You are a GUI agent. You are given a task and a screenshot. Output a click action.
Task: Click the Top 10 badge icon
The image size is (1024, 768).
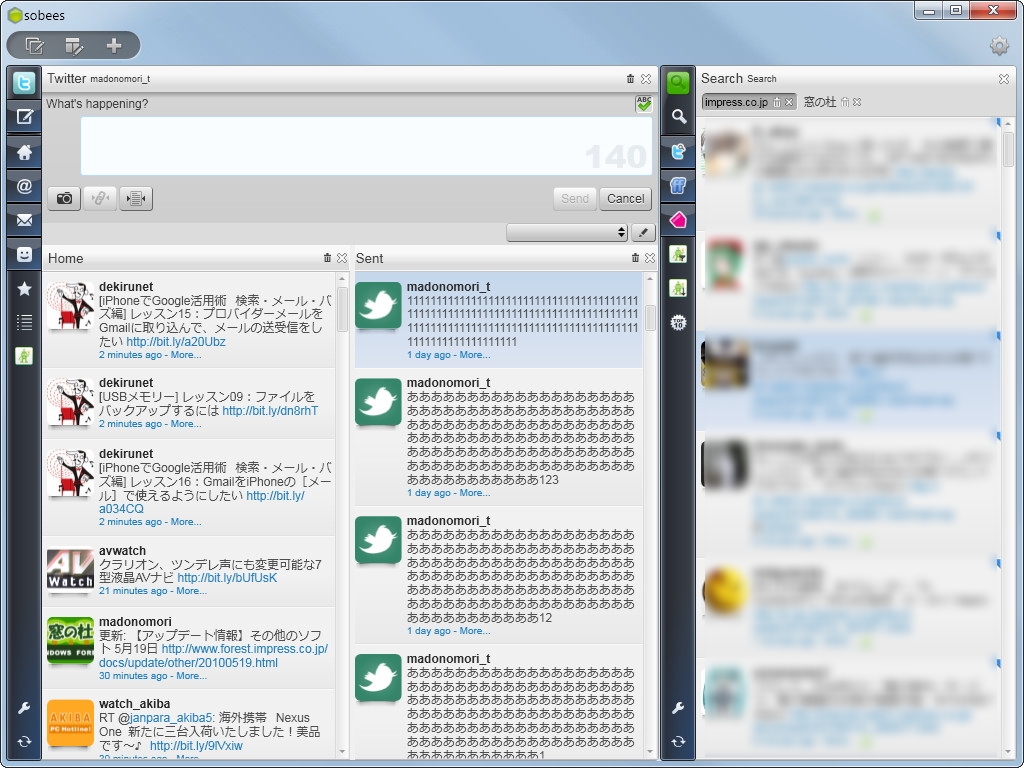678,322
